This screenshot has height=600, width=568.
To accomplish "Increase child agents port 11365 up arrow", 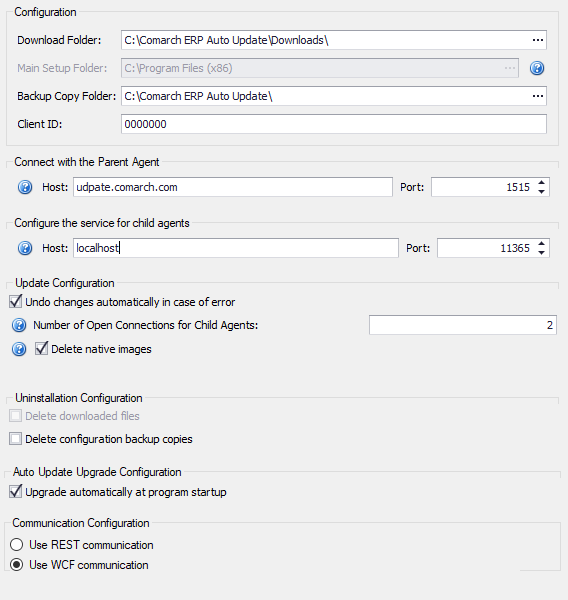I will (541, 243).
